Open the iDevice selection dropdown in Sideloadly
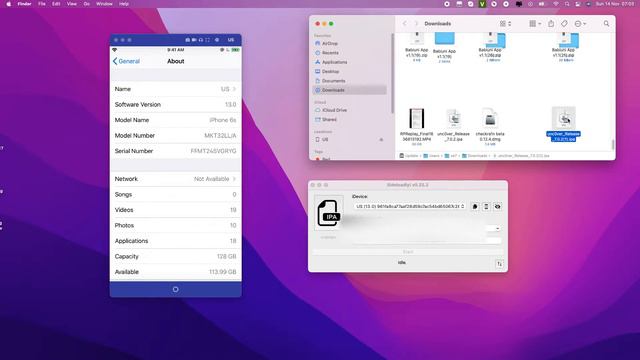Image resolution: width=640 pixels, height=360 pixels. (409, 207)
